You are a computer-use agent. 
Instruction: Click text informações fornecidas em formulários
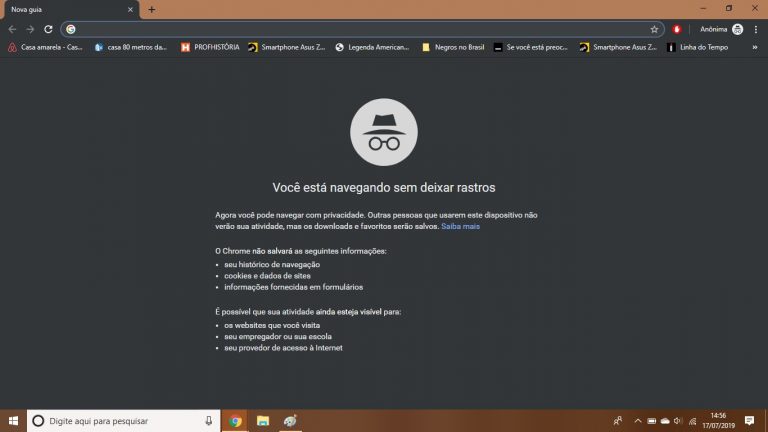pos(293,287)
